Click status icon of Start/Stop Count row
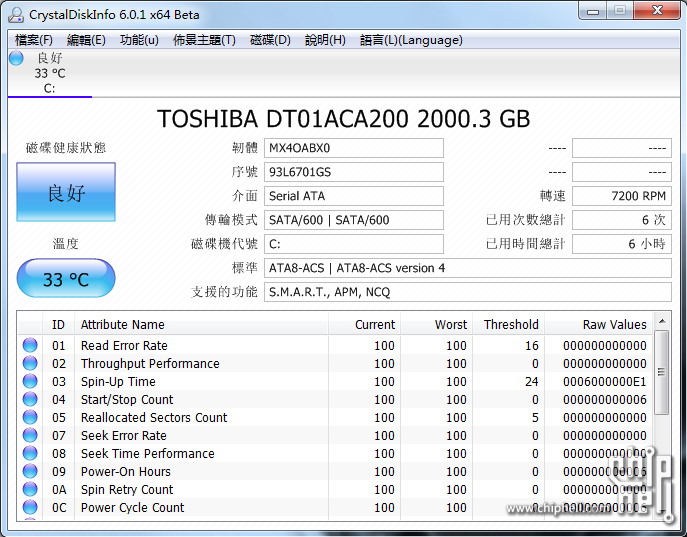Screen dimensions: 687x537 (30, 399)
